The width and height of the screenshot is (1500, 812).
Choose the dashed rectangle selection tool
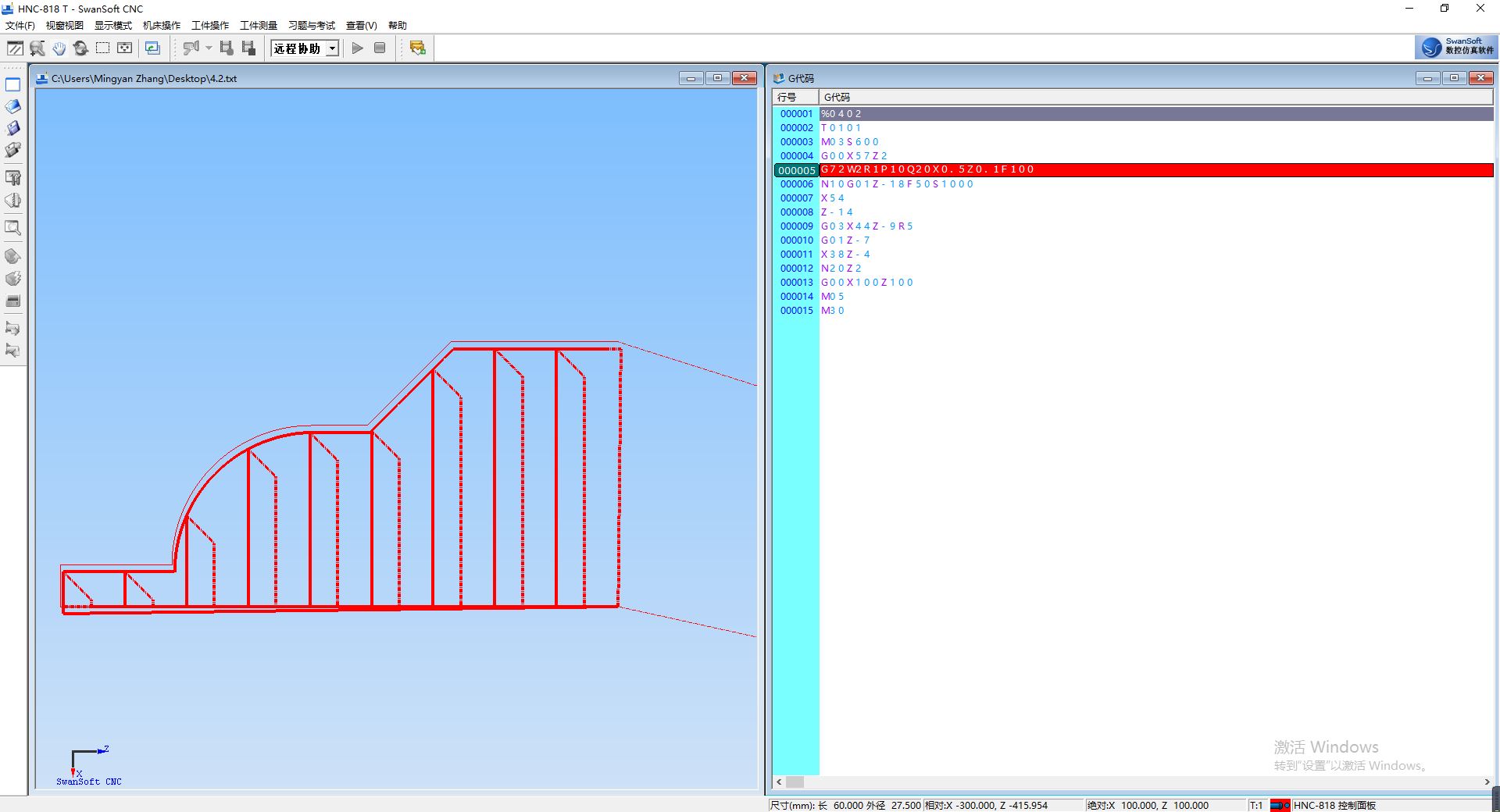(102, 48)
